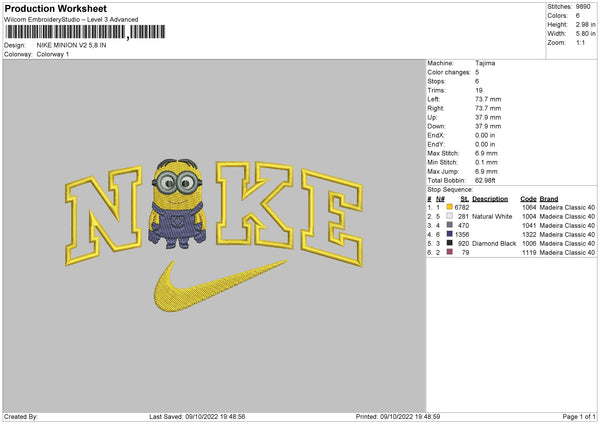Image resolution: width=600 pixels, height=424 pixels.
Task: Click the embroidered letter E outline
Action: pyautogui.click(x=332, y=217)
